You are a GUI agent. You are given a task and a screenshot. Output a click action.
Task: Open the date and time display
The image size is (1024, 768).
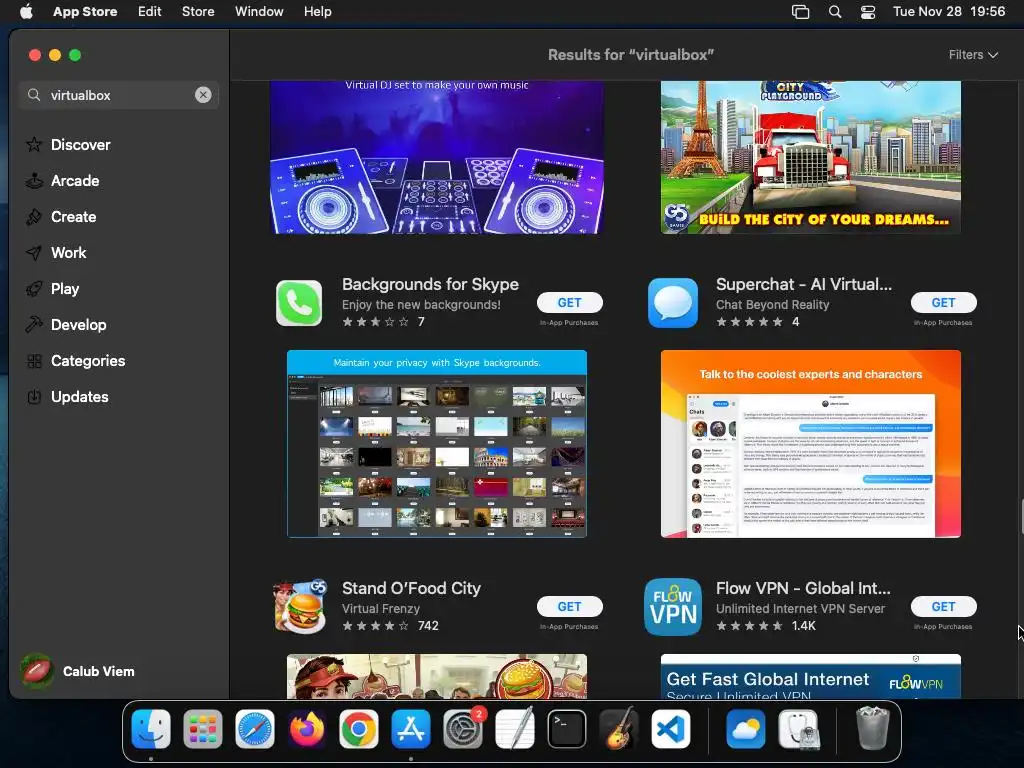949,12
